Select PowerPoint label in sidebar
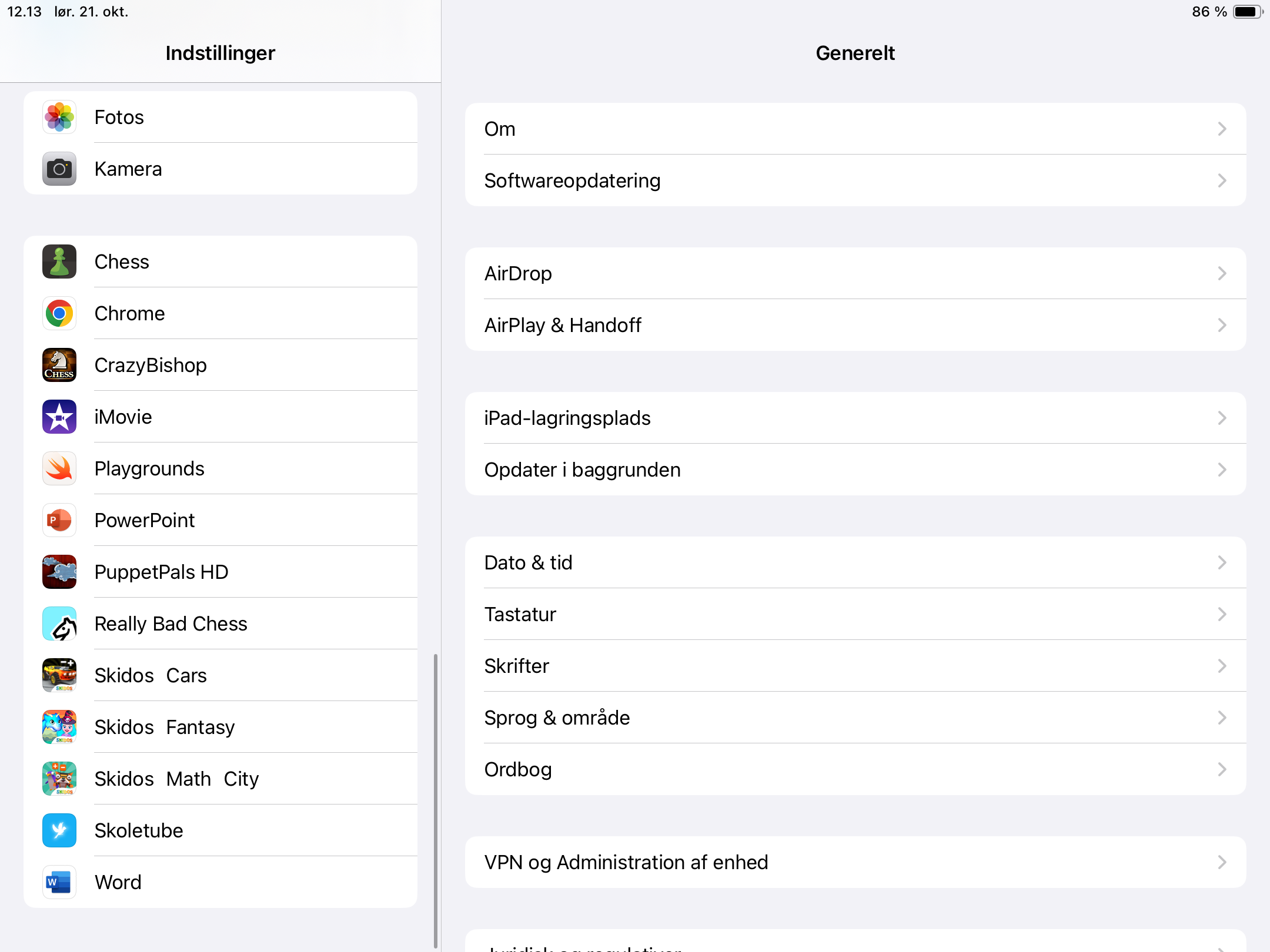The height and width of the screenshot is (952, 1270). click(x=145, y=520)
